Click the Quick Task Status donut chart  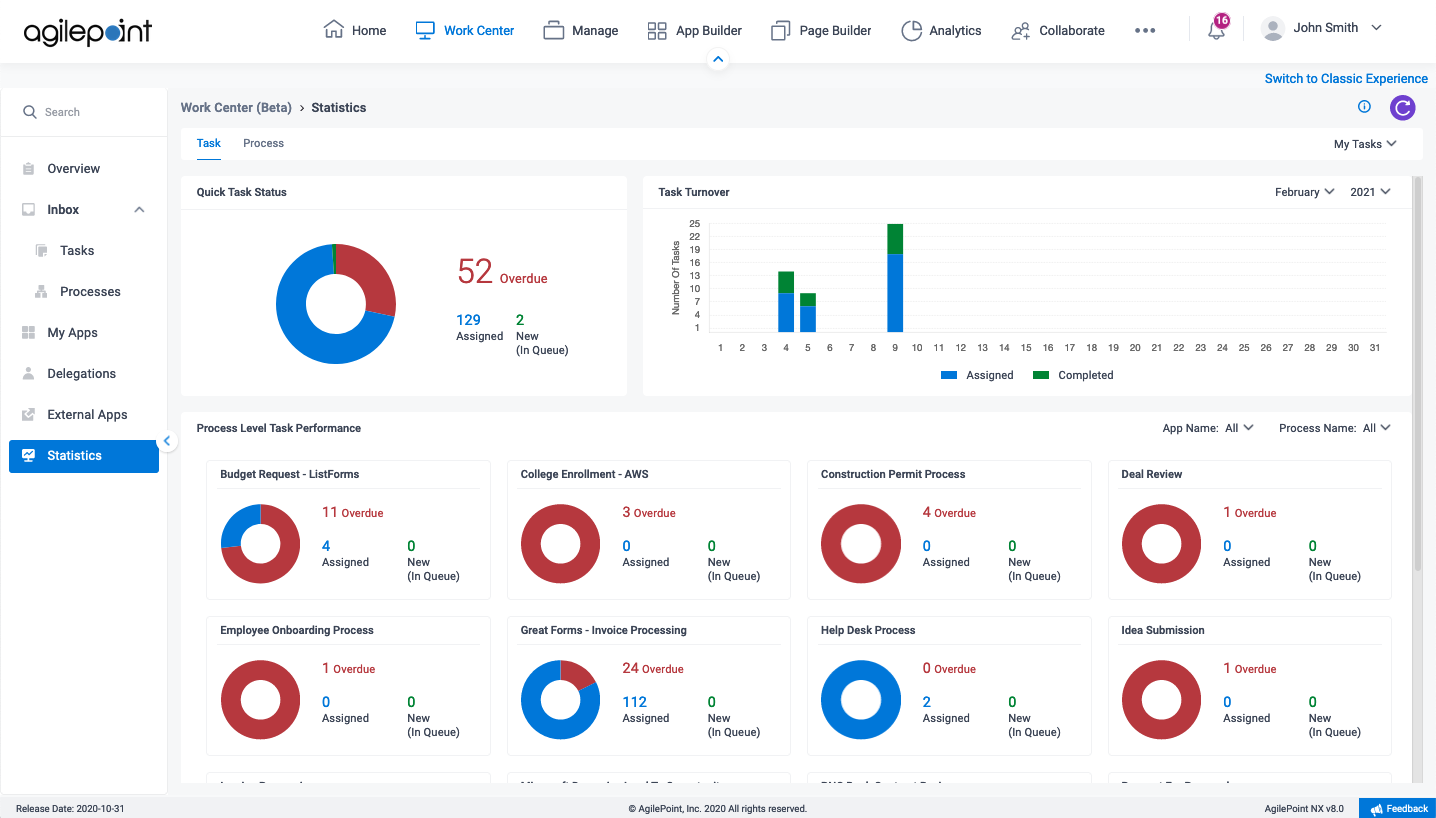pos(336,303)
